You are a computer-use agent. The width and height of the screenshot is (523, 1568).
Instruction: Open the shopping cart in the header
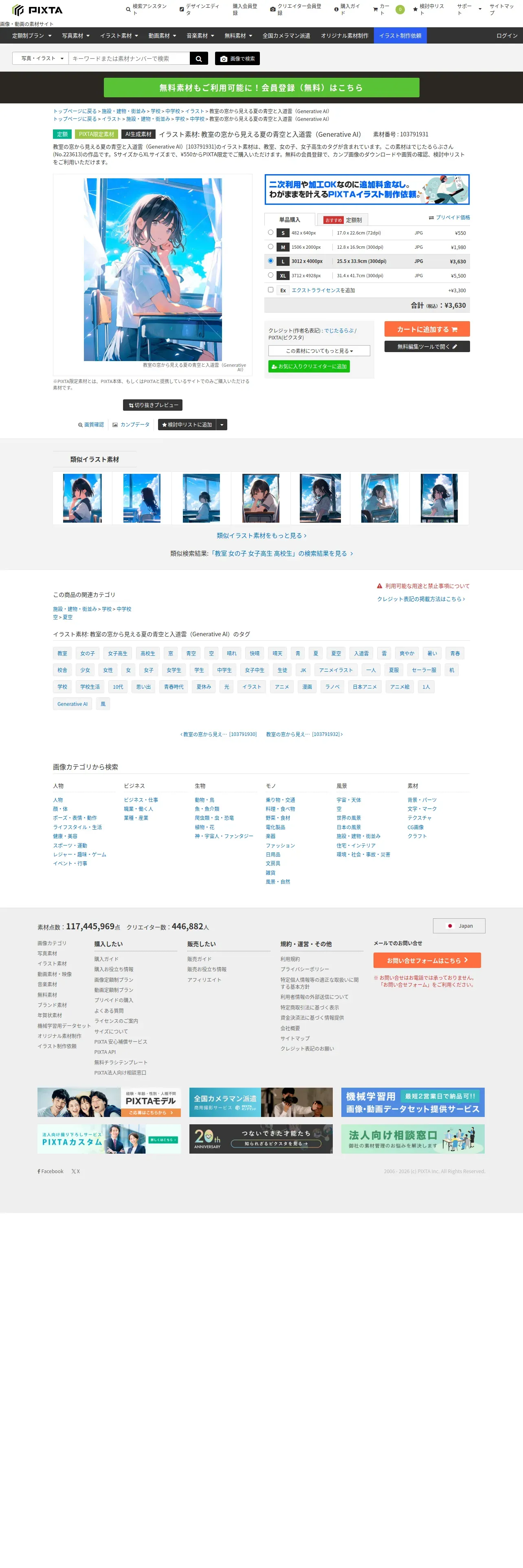pyautogui.click(x=388, y=10)
